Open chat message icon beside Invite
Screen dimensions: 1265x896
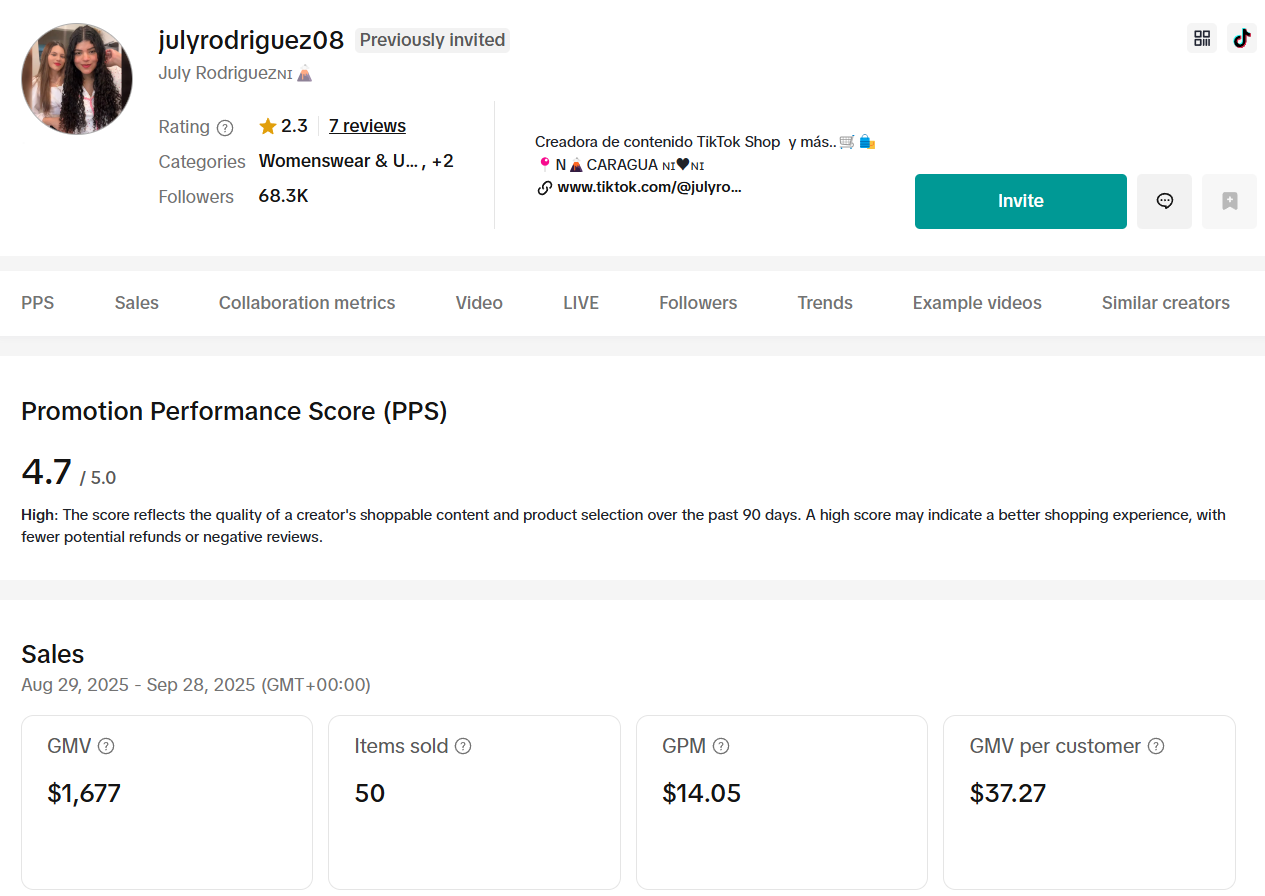click(x=1164, y=201)
